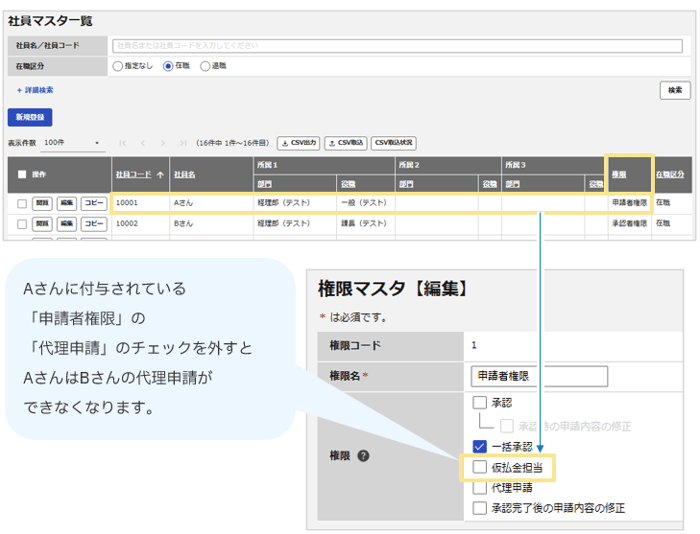This screenshot has width=700, height=534.
Task: Open 閲覧 for employee 10001
Action: [42, 203]
